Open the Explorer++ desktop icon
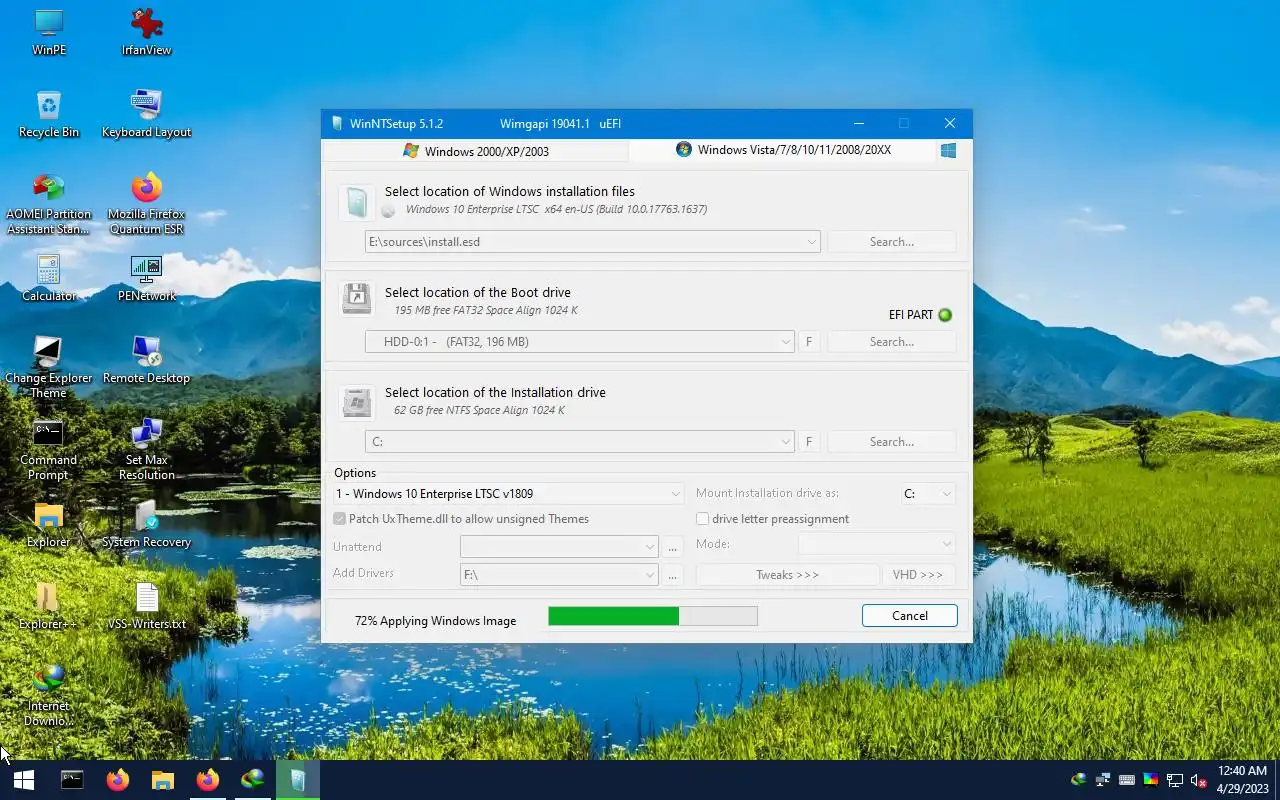Viewport: 1280px width, 800px height. [48, 606]
